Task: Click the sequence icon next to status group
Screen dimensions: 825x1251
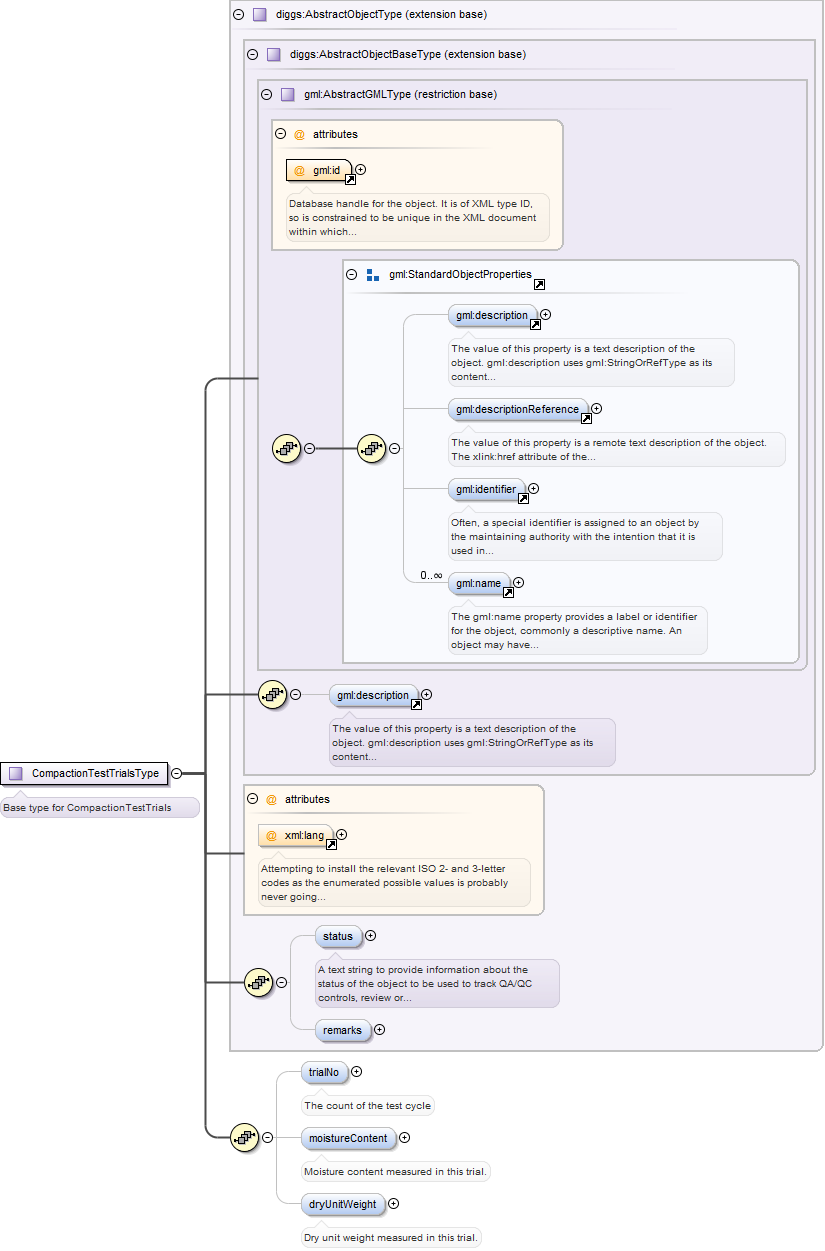Action: coord(259,982)
